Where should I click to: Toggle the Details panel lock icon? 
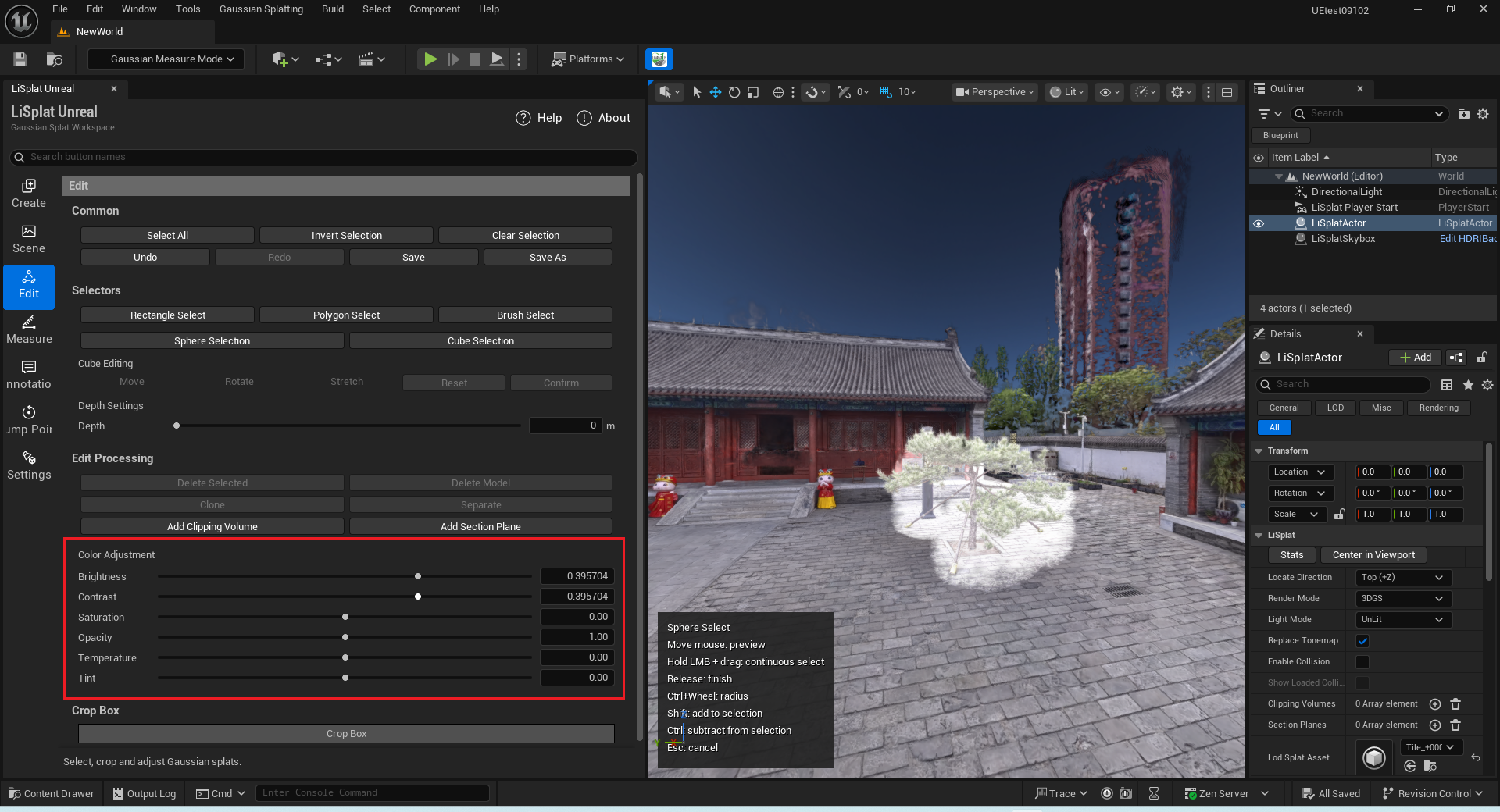point(1481,358)
